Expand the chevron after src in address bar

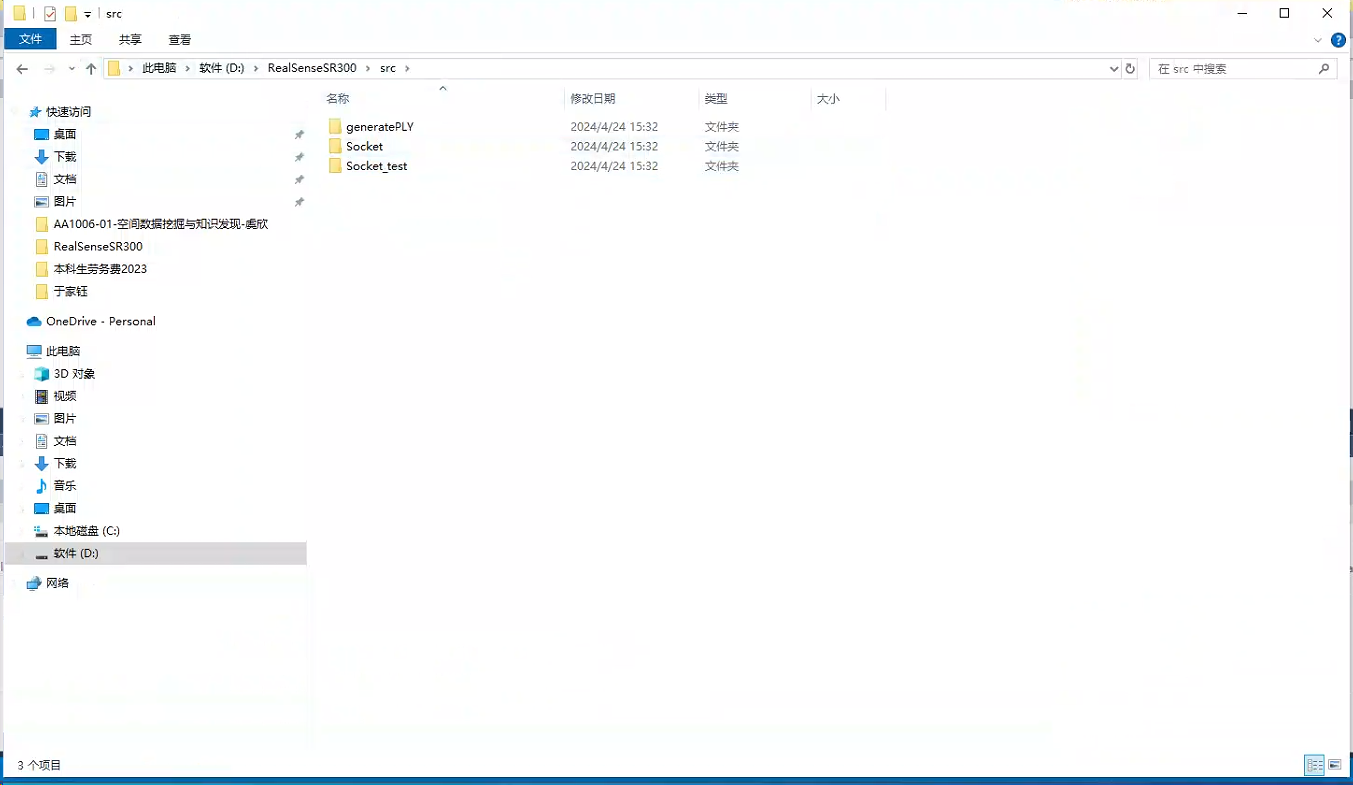pyautogui.click(x=407, y=68)
